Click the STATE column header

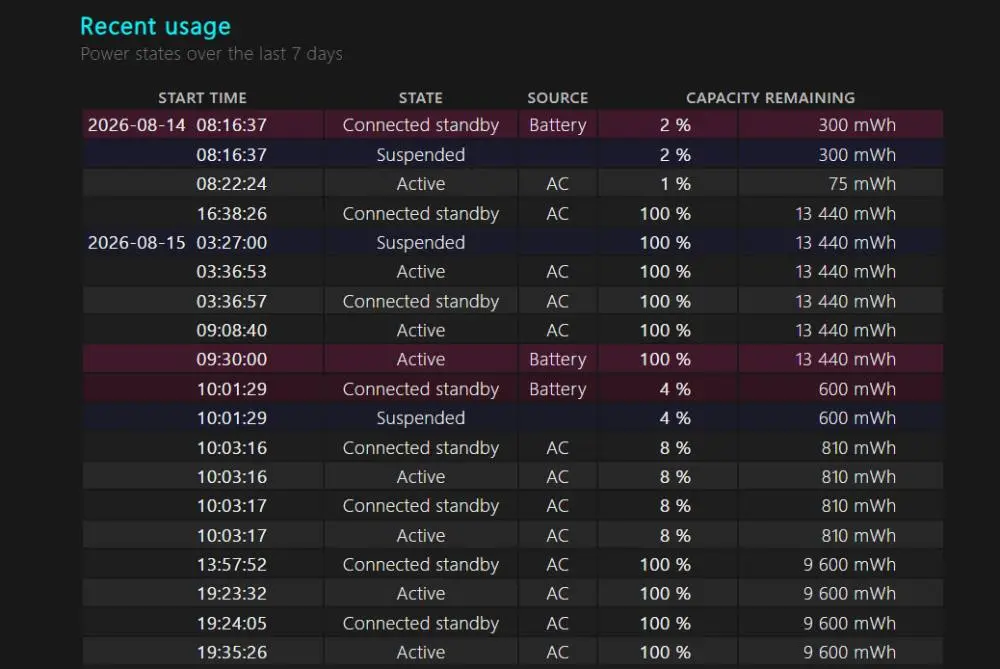click(x=420, y=98)
